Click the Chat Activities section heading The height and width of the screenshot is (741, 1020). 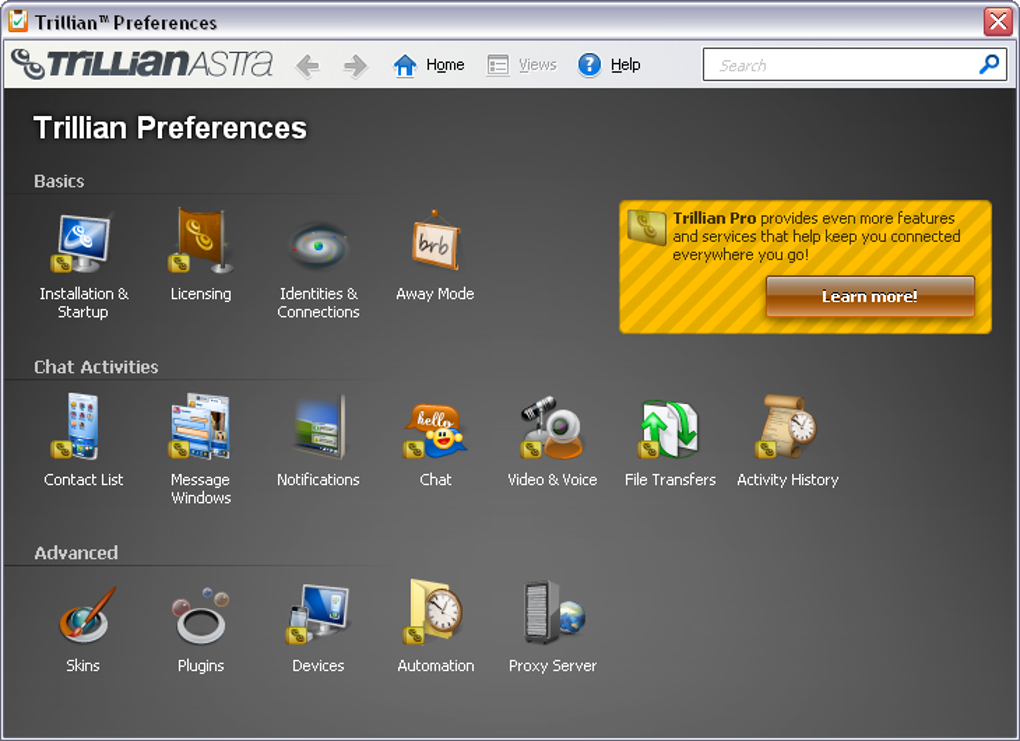[96, 367]
